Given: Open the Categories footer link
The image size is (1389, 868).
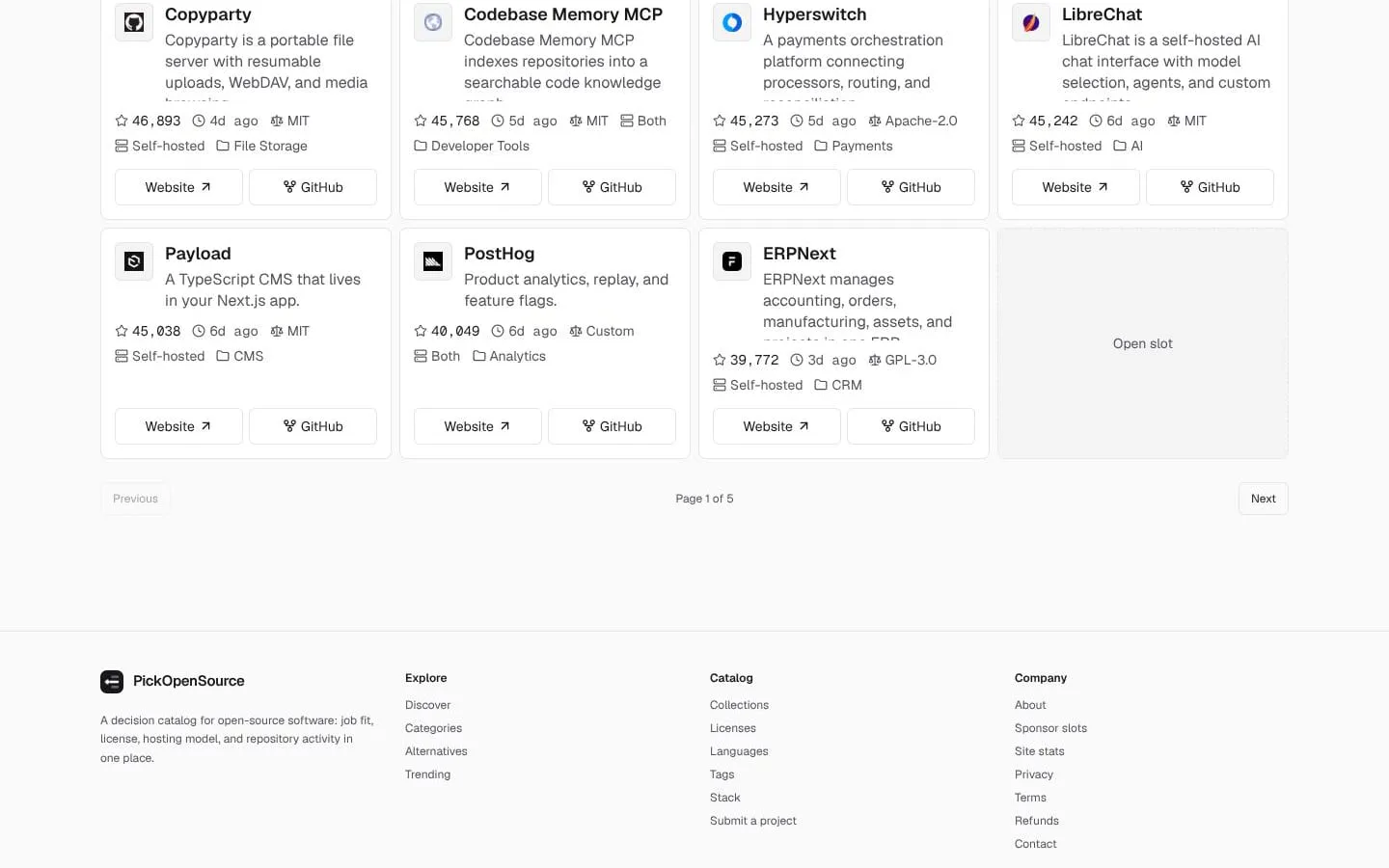Looking at the screenshot, I should tap(433, 728).
